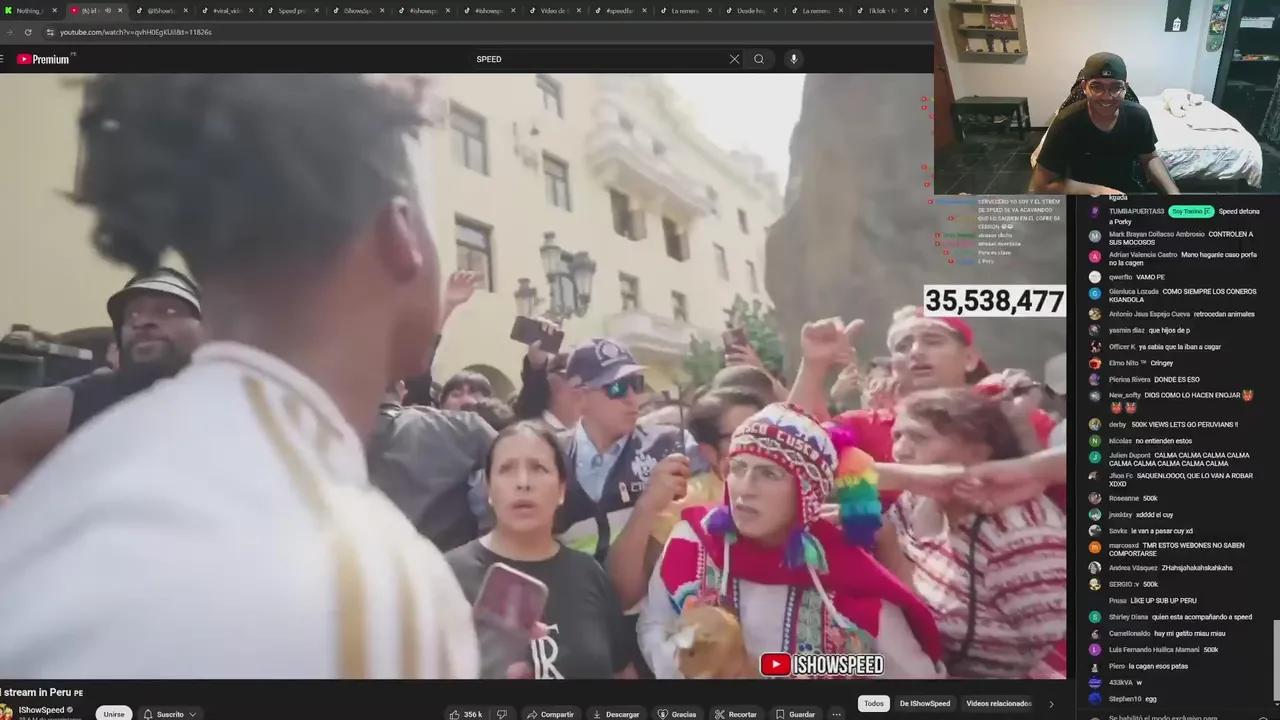The height and width of the screenshot is (720, 1280).
Task: Click Andrea Vásquez chat avatar
Action: pyautogui.click(x=1095, y=568)
